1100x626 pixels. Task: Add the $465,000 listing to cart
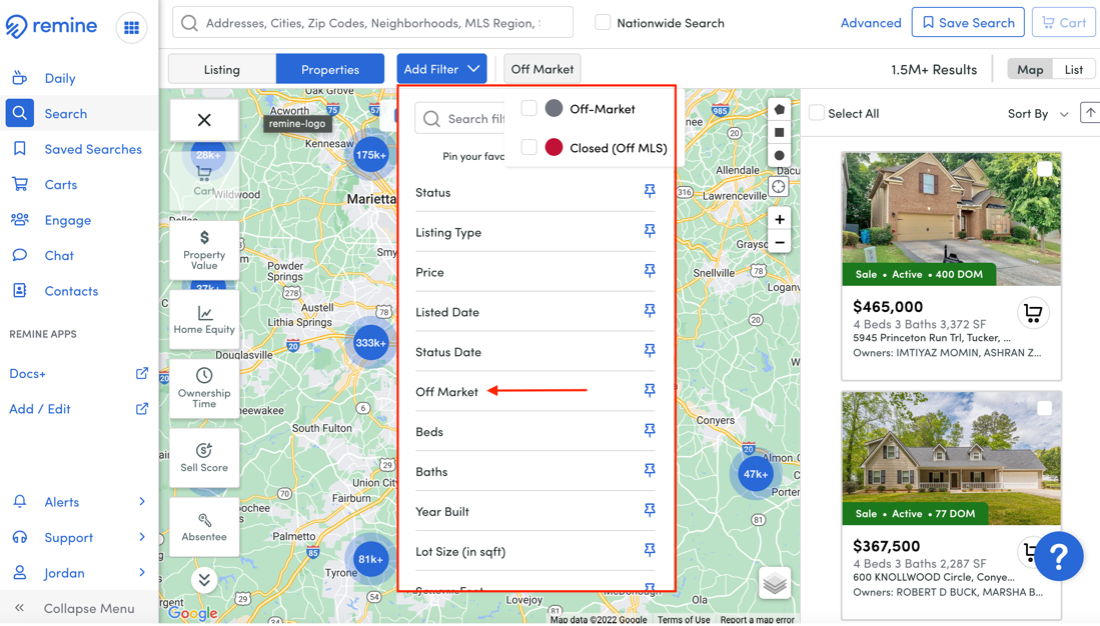[x=1032, y=314]
